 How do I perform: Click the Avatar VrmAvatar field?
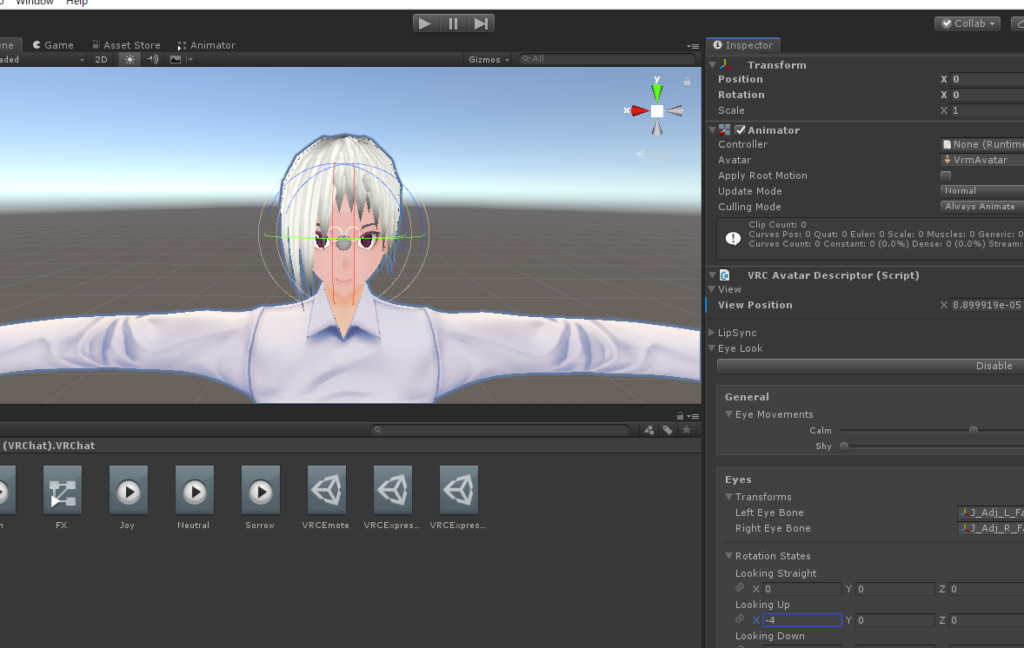point(982,160)
